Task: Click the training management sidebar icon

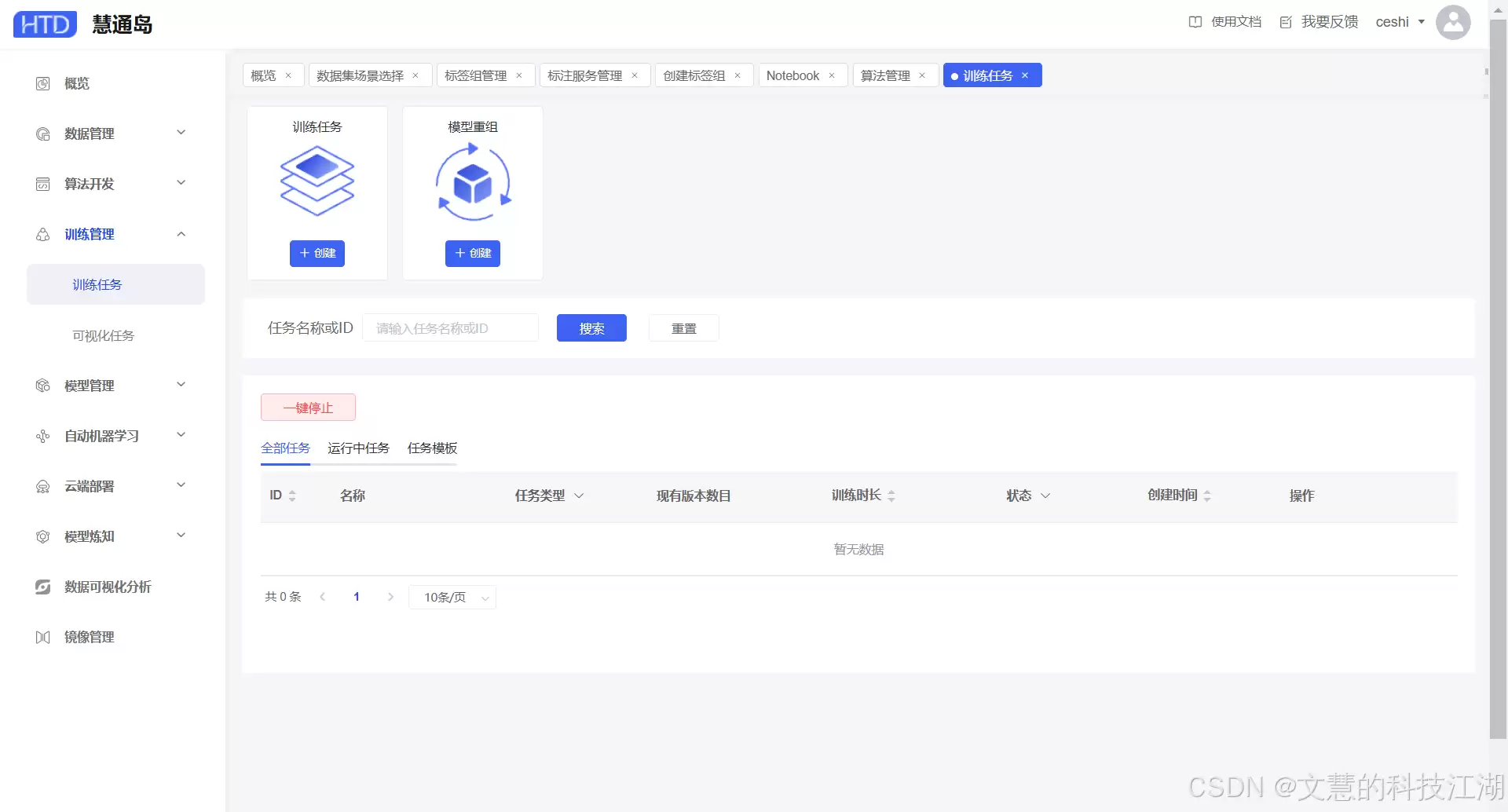Action: click(43, 234)
